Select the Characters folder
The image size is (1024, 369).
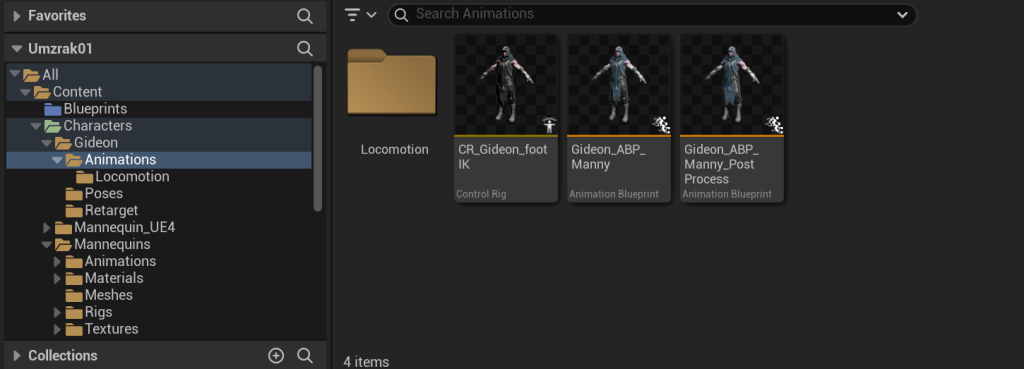(x=97, y=125)
